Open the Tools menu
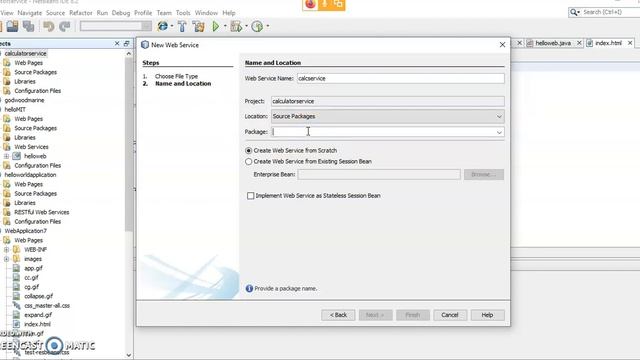Viewport: 640px width, 360px height. click(183, 13)
